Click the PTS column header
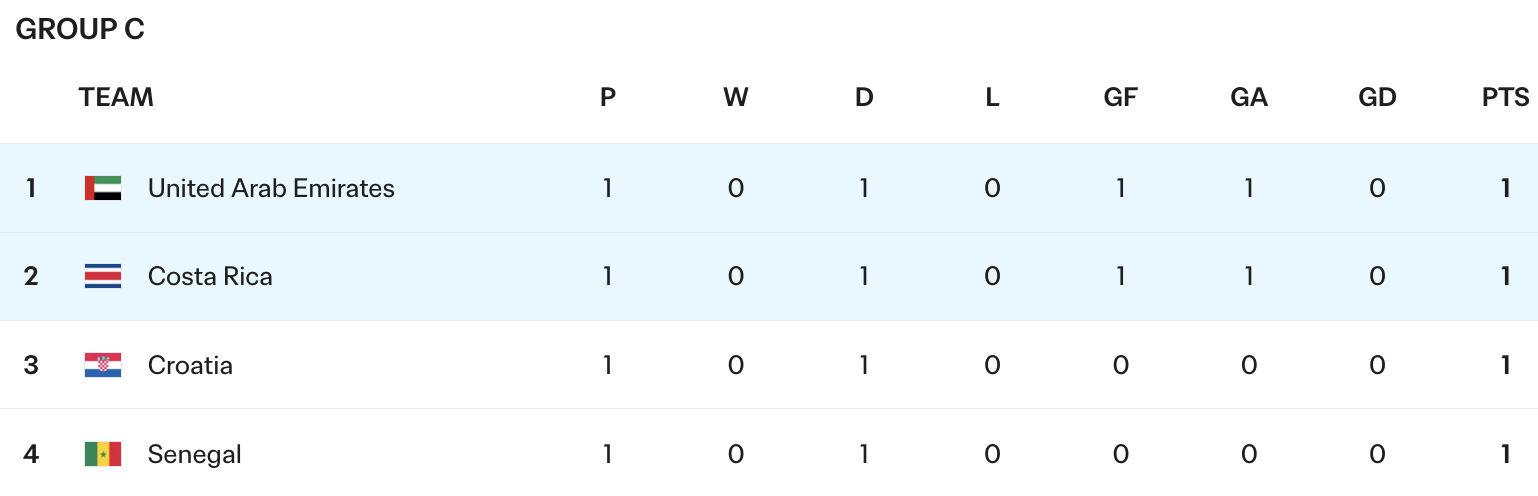This screenshot has width=1538, height=496. click(x=1505, y=97)
